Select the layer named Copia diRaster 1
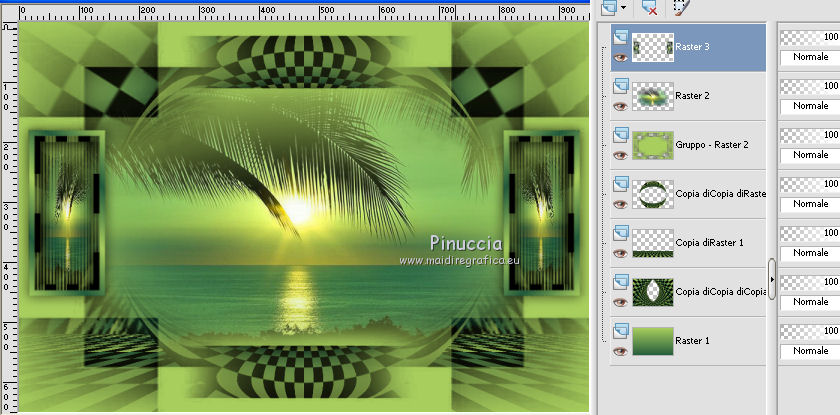This screenshot has height=415, width=840. (709, 243)
